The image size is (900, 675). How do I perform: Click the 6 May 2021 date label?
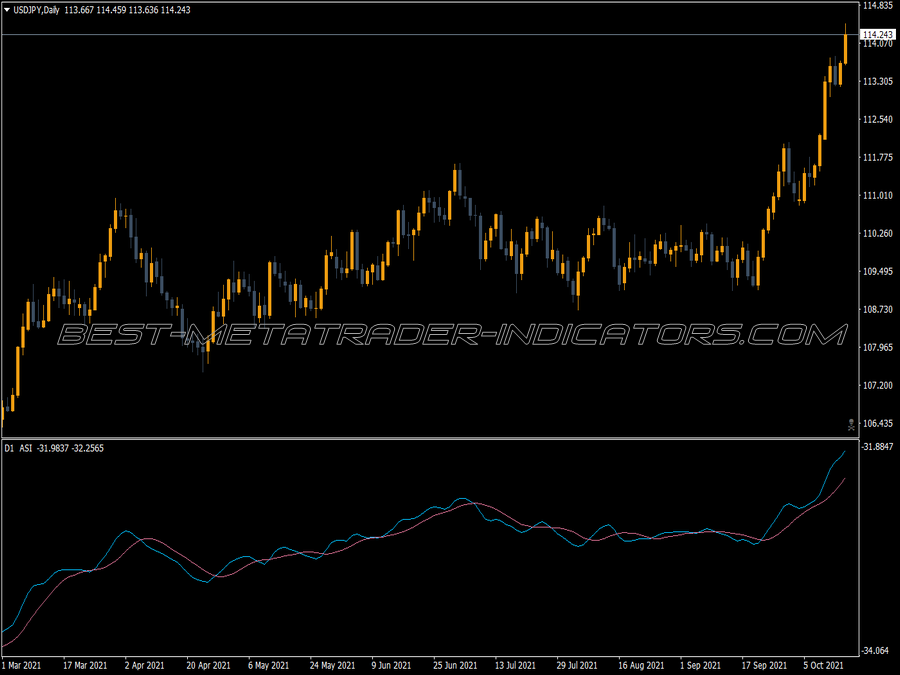[x=269, y=665]
